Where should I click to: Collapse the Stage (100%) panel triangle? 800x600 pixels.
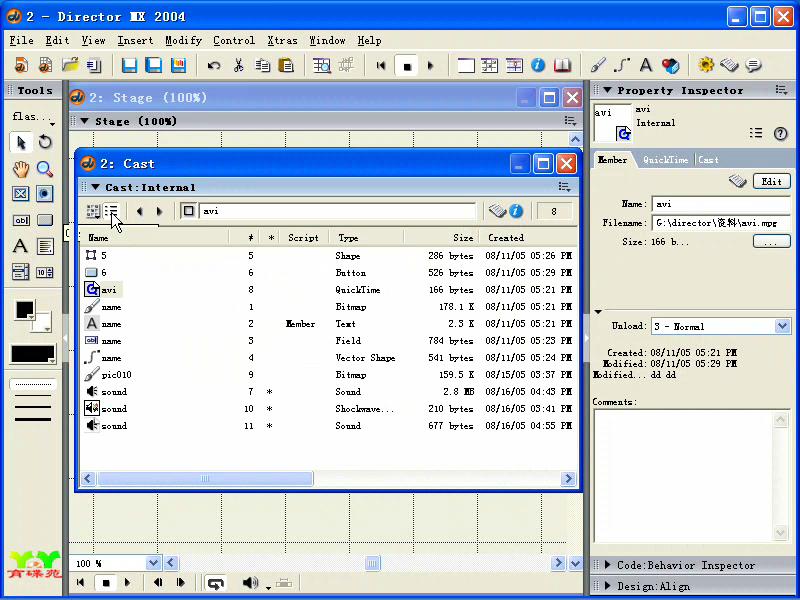tap(85, 121)
